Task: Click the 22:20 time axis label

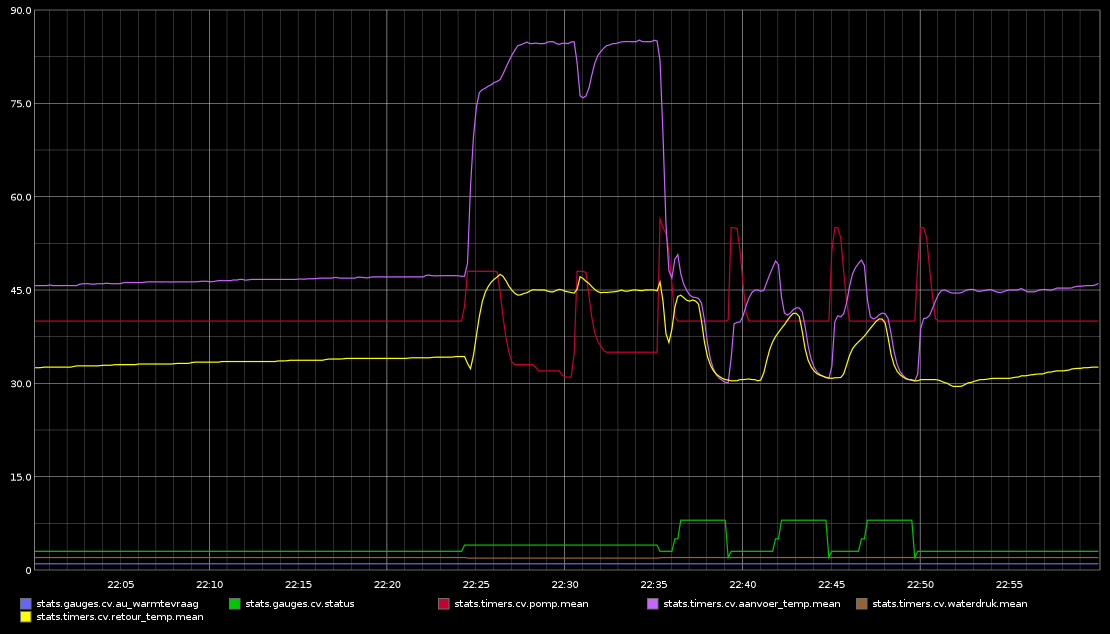Action: pos(387,584)
